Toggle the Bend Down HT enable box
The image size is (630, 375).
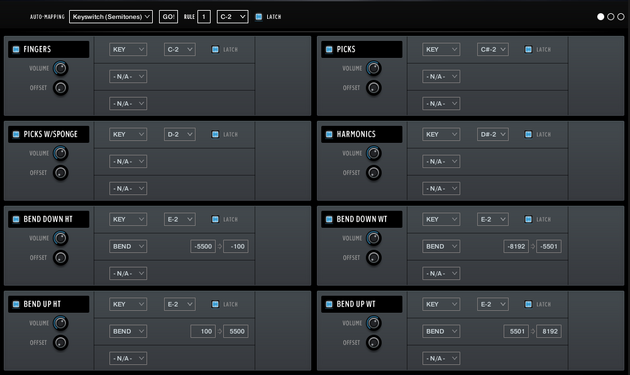click(x=16, y=219)
